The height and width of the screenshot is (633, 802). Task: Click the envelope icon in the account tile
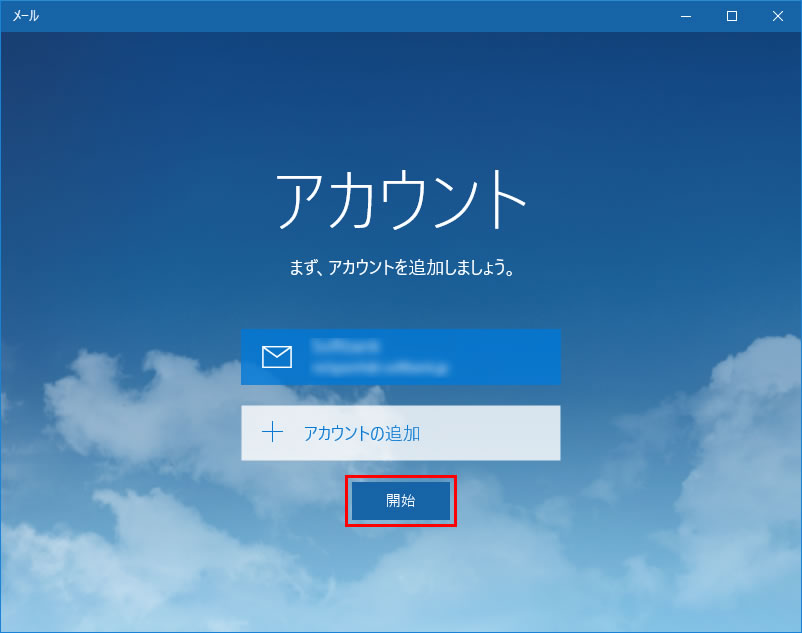tap(276, 357)
